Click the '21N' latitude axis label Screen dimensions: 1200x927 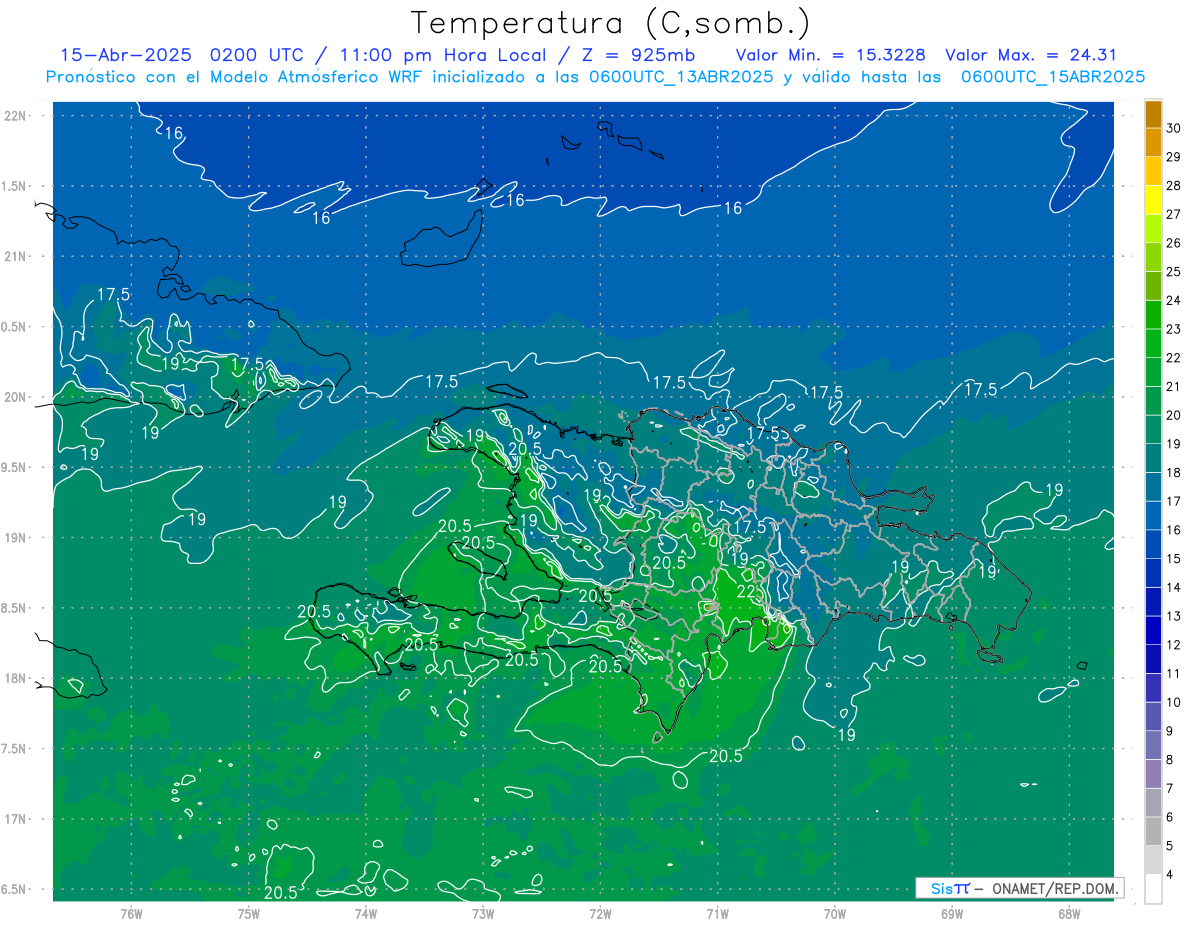[x=17, y=257]
